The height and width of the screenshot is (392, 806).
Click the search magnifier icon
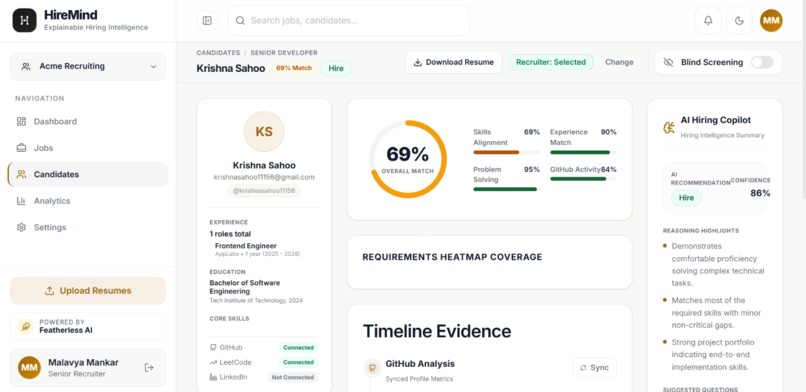tap(240, 21)
